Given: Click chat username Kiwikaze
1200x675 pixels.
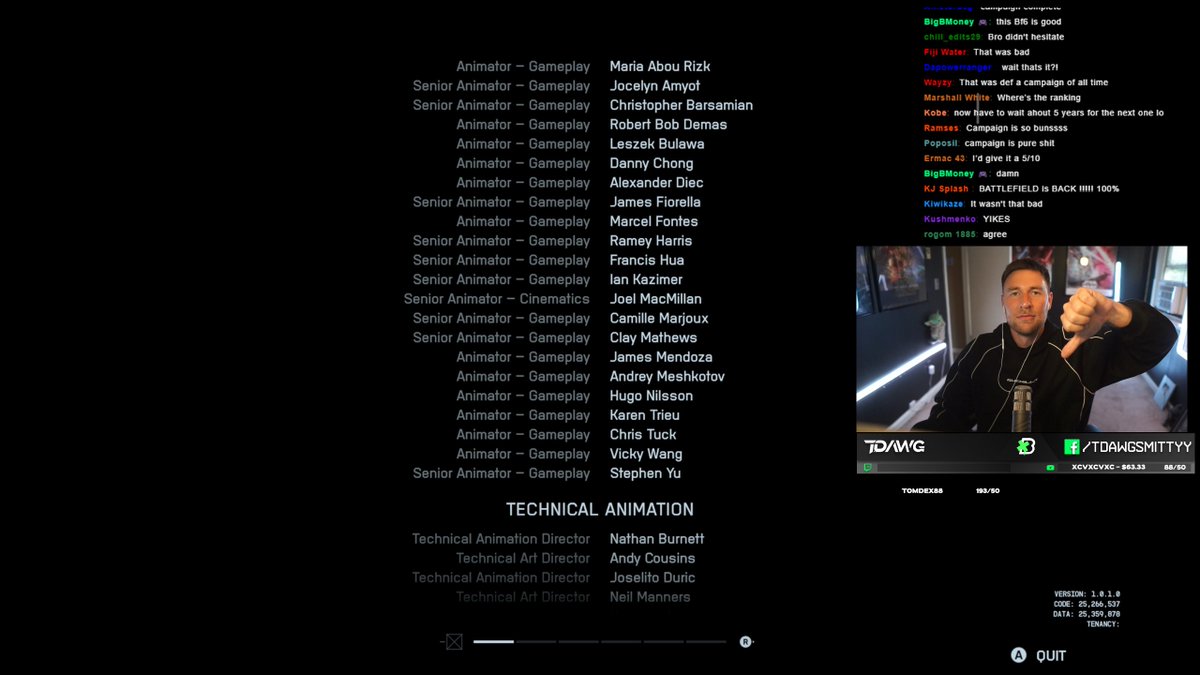Looking at the screenshot, I should tap(944, 204).
